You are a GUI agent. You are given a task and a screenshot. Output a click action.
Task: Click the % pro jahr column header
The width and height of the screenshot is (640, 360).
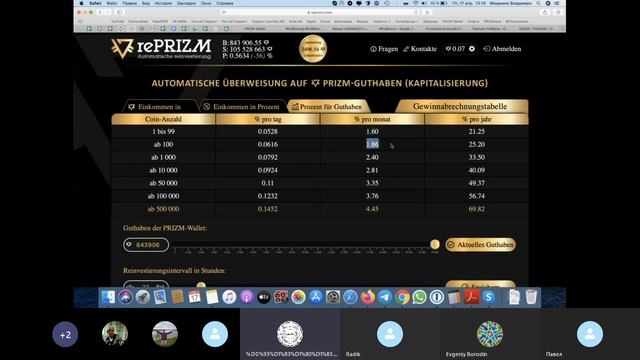pyautogui.click(x=477, y=119)
